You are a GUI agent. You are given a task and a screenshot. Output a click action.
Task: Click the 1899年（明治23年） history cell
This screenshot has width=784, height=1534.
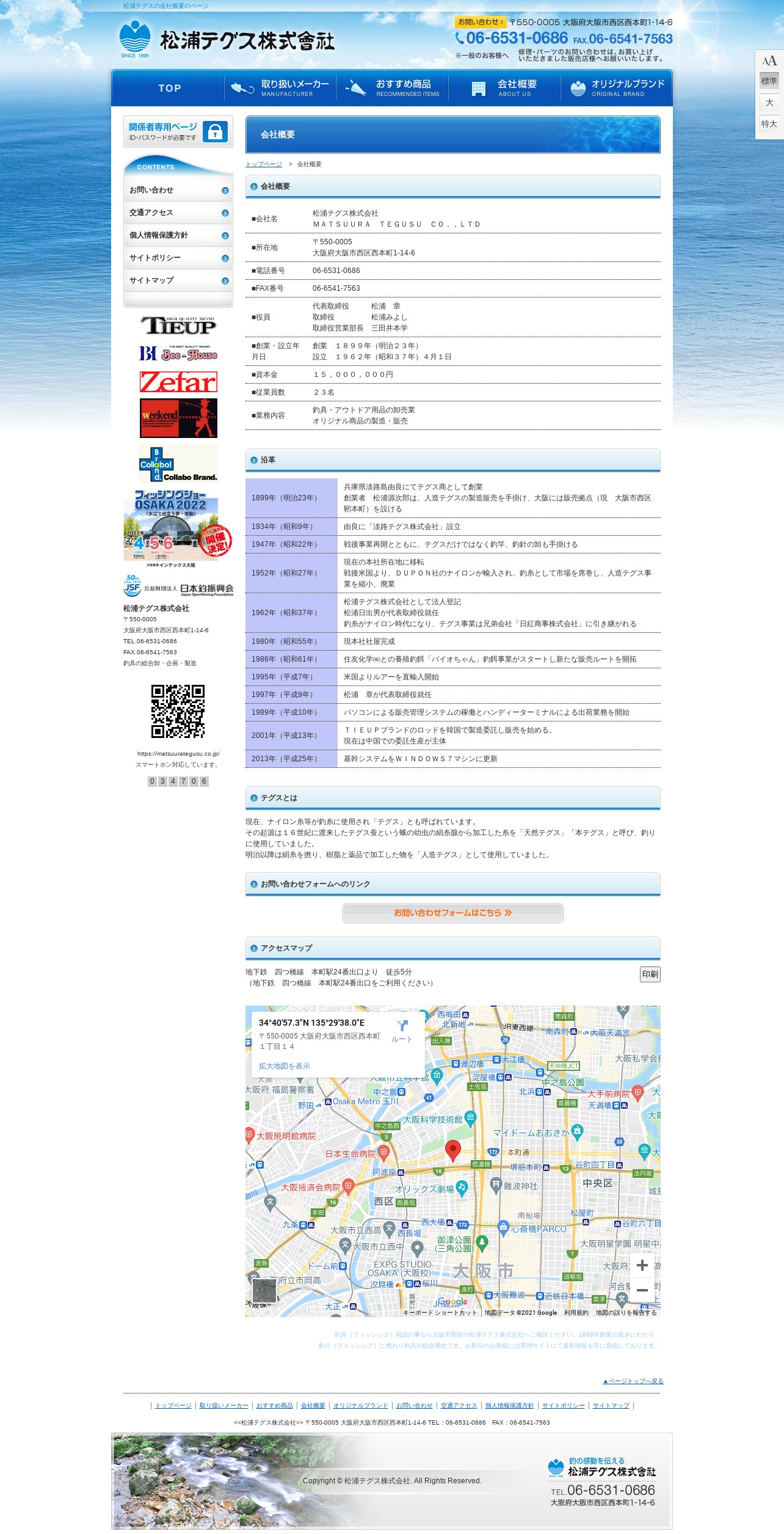[291, 498]
